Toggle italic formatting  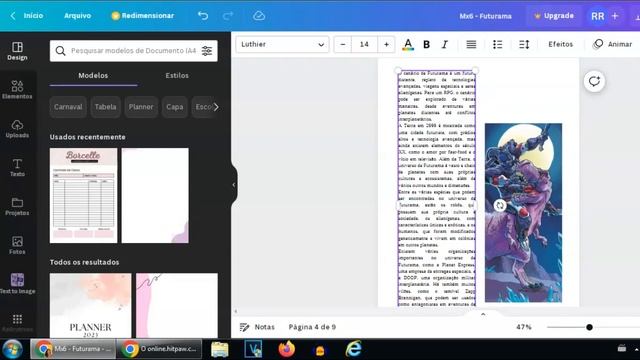[x=445, y=44]
